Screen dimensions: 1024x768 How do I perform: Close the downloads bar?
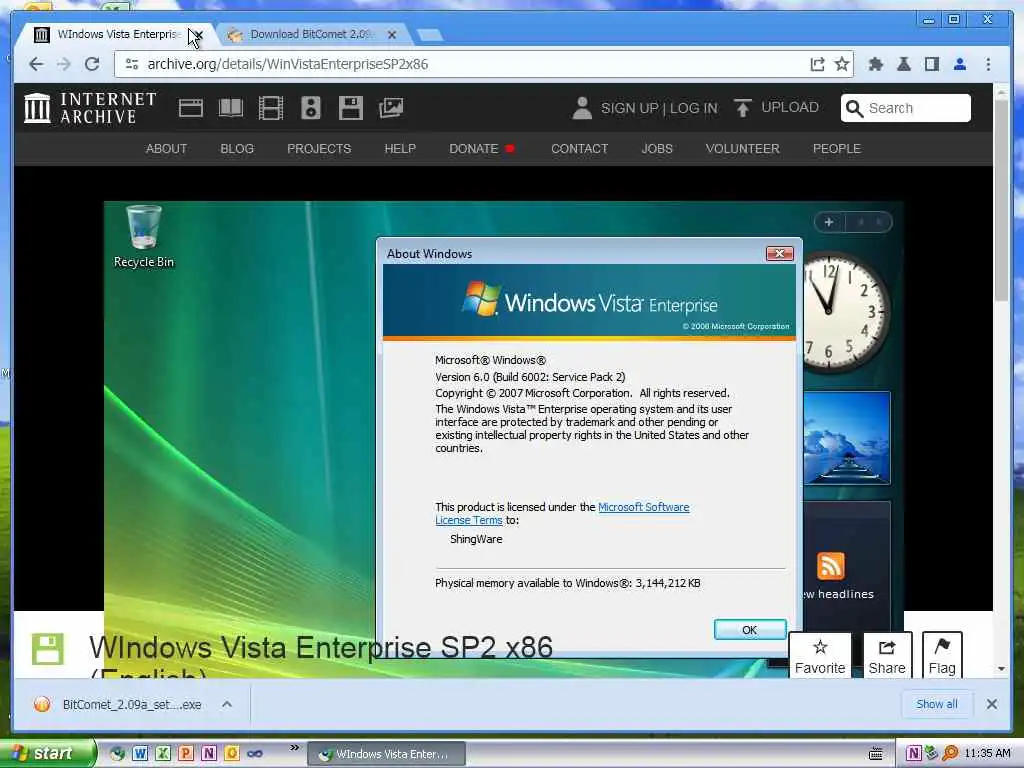(992, 704)
